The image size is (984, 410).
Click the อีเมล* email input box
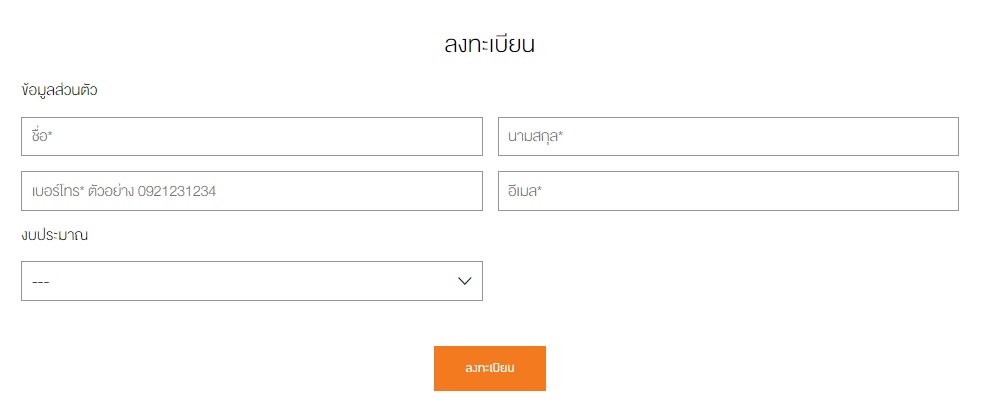coord(728,191)
